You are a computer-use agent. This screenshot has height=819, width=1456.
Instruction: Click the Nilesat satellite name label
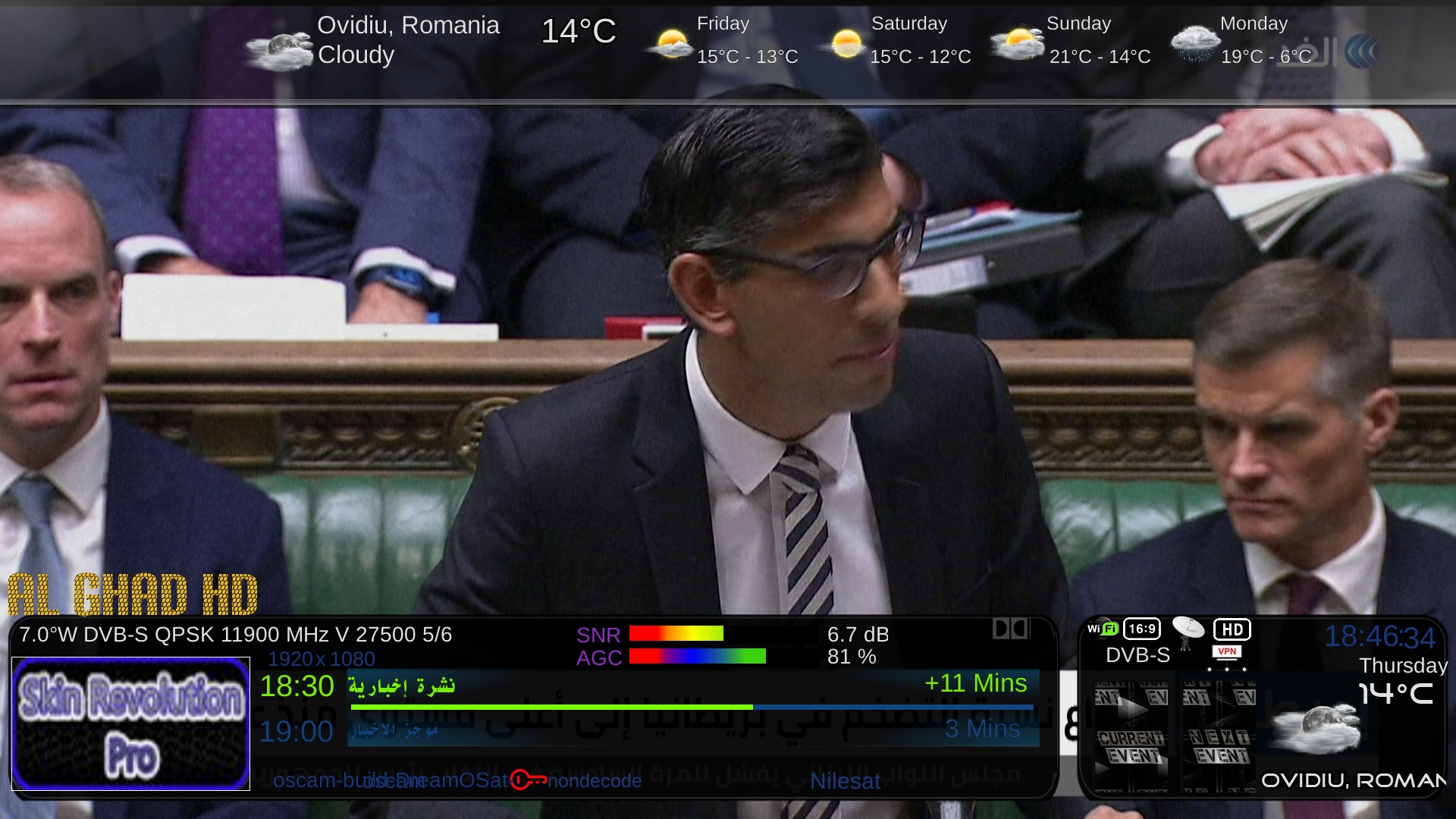845,781
